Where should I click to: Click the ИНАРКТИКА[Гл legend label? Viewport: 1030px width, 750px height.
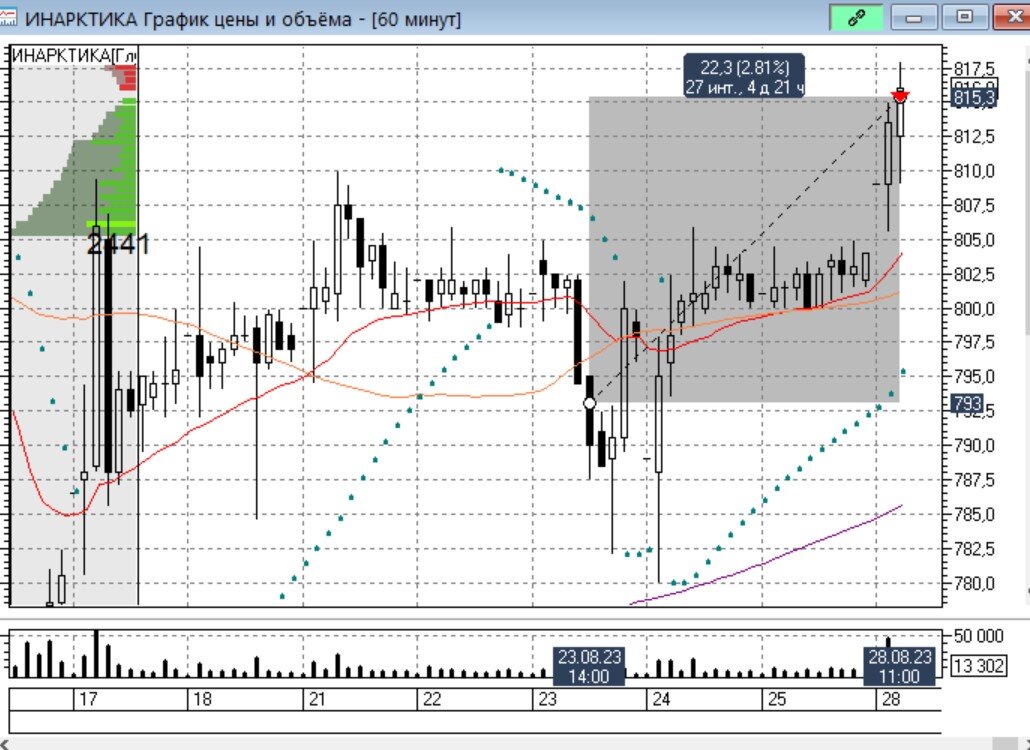pyautogui.click(x=74, y=55)
